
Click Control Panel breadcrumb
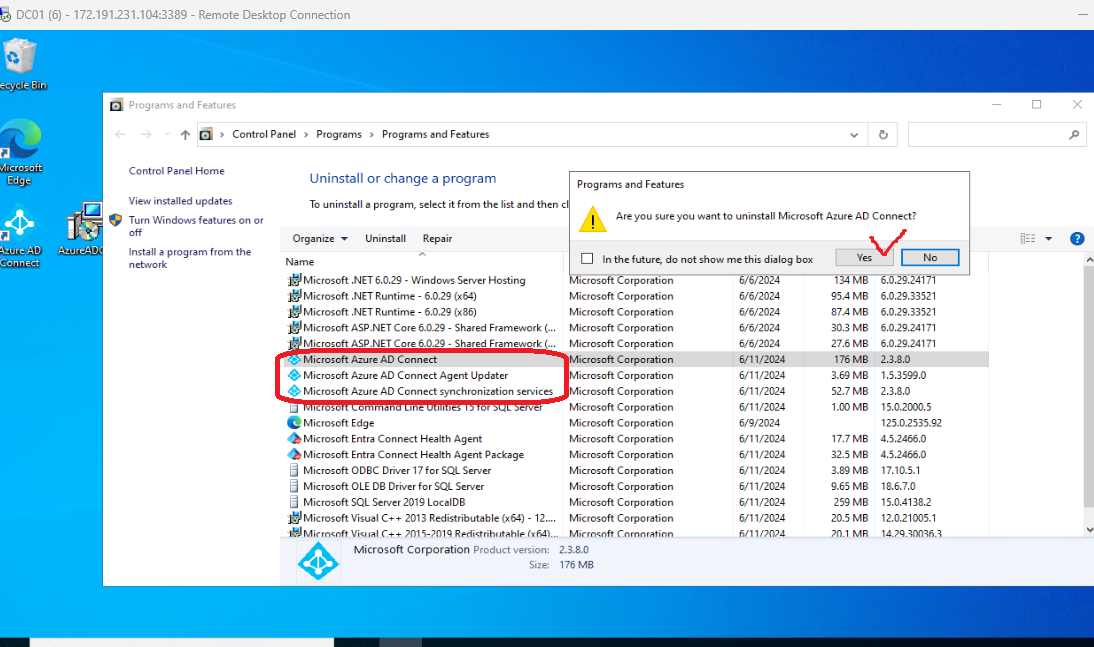click(x=264, y=135)
